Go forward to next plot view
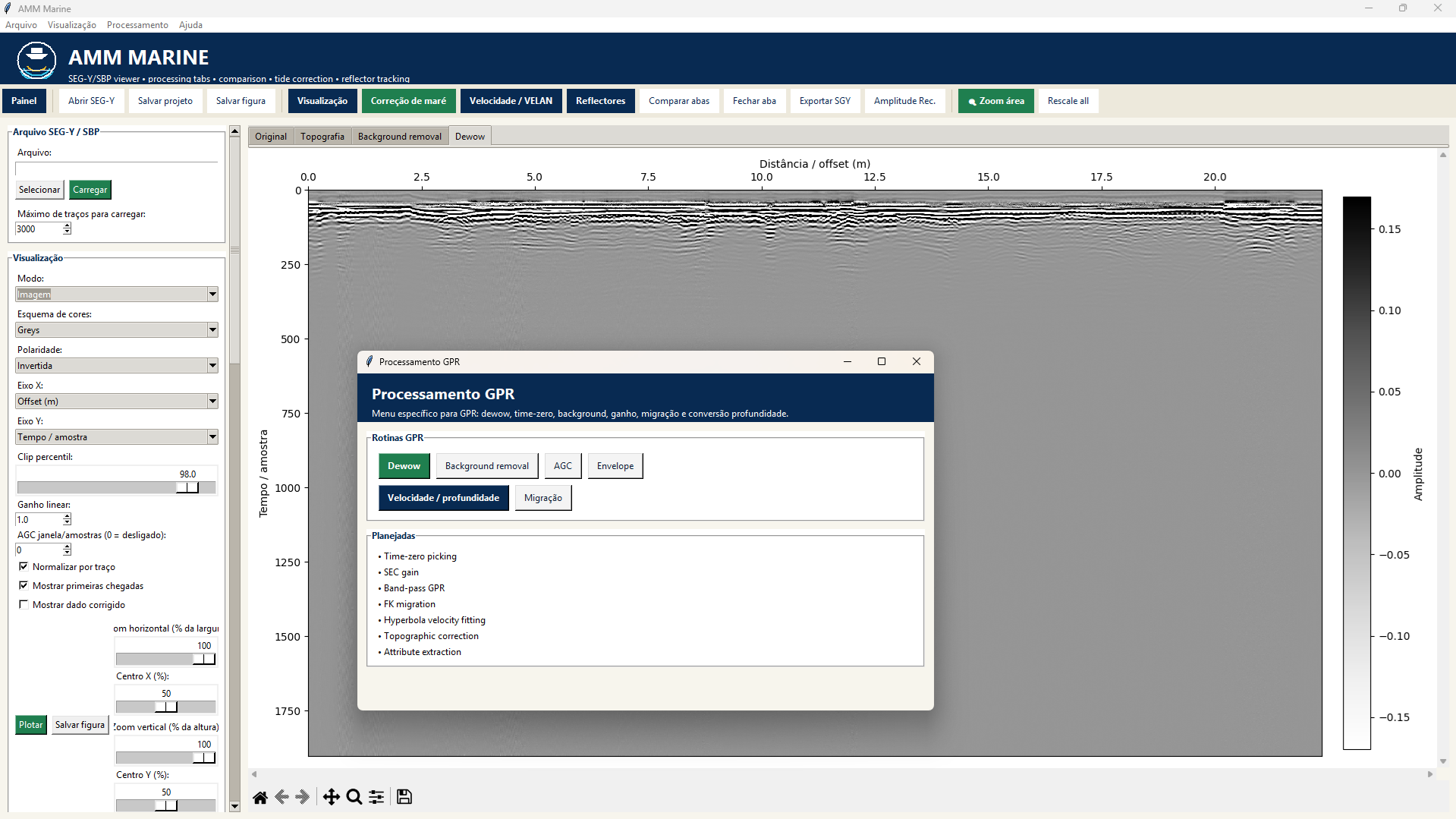The image size is (1456, 819). pos(303,797)
